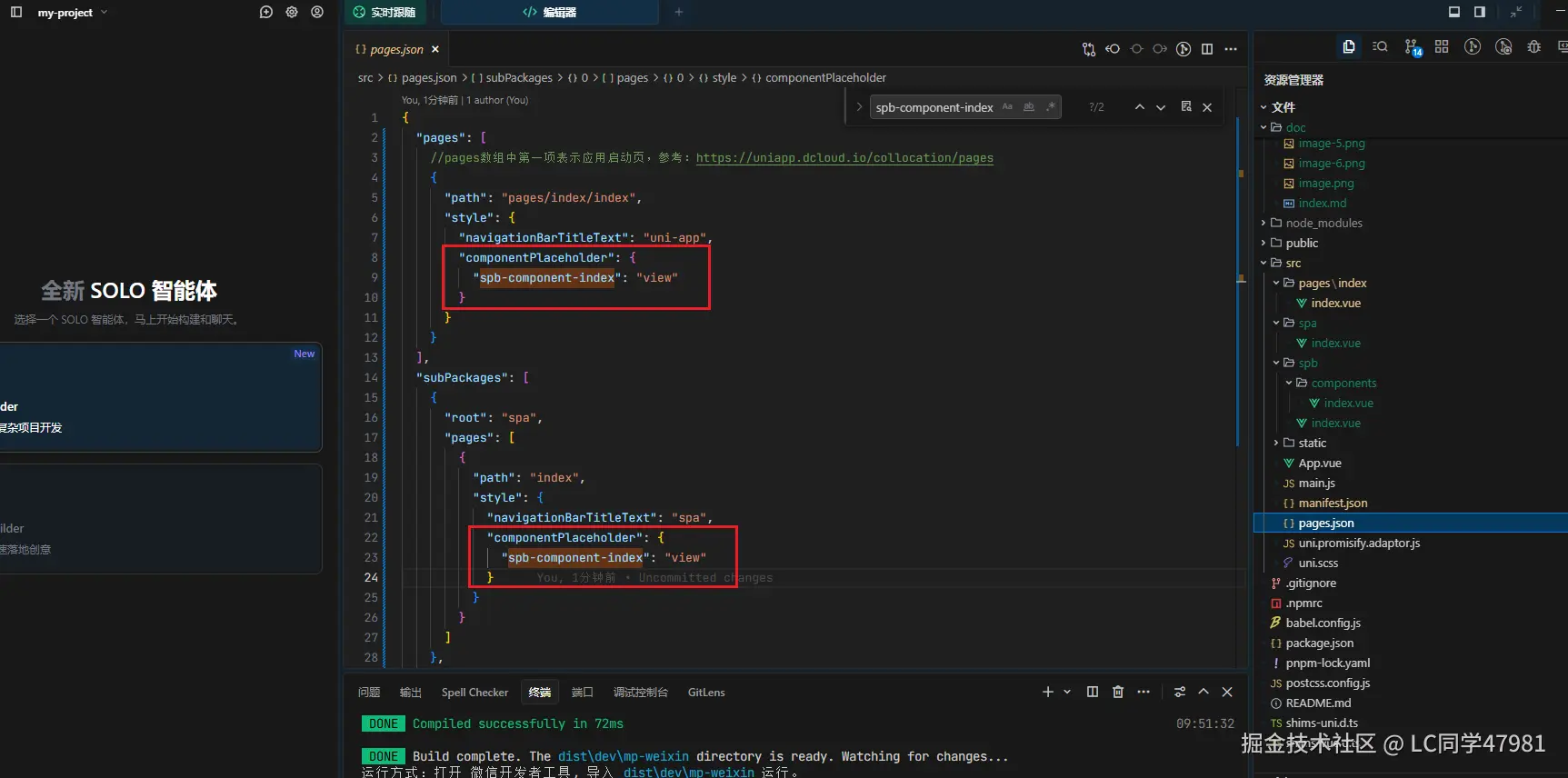Go to next match in find widget
1568x778 pixels.
pyautogui.click(x=1161, y=107)
